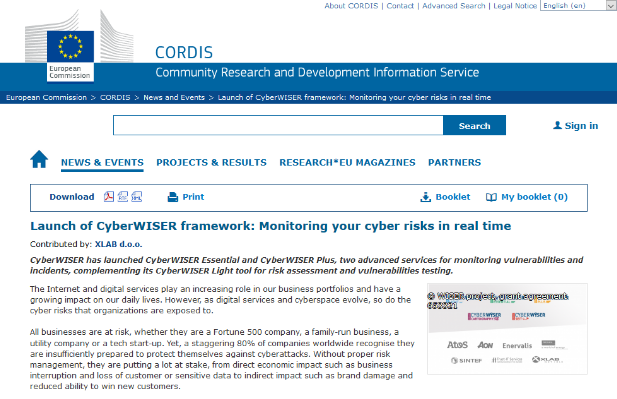
Task: Click the Booklet link text
Action: (x=453, y=197)
